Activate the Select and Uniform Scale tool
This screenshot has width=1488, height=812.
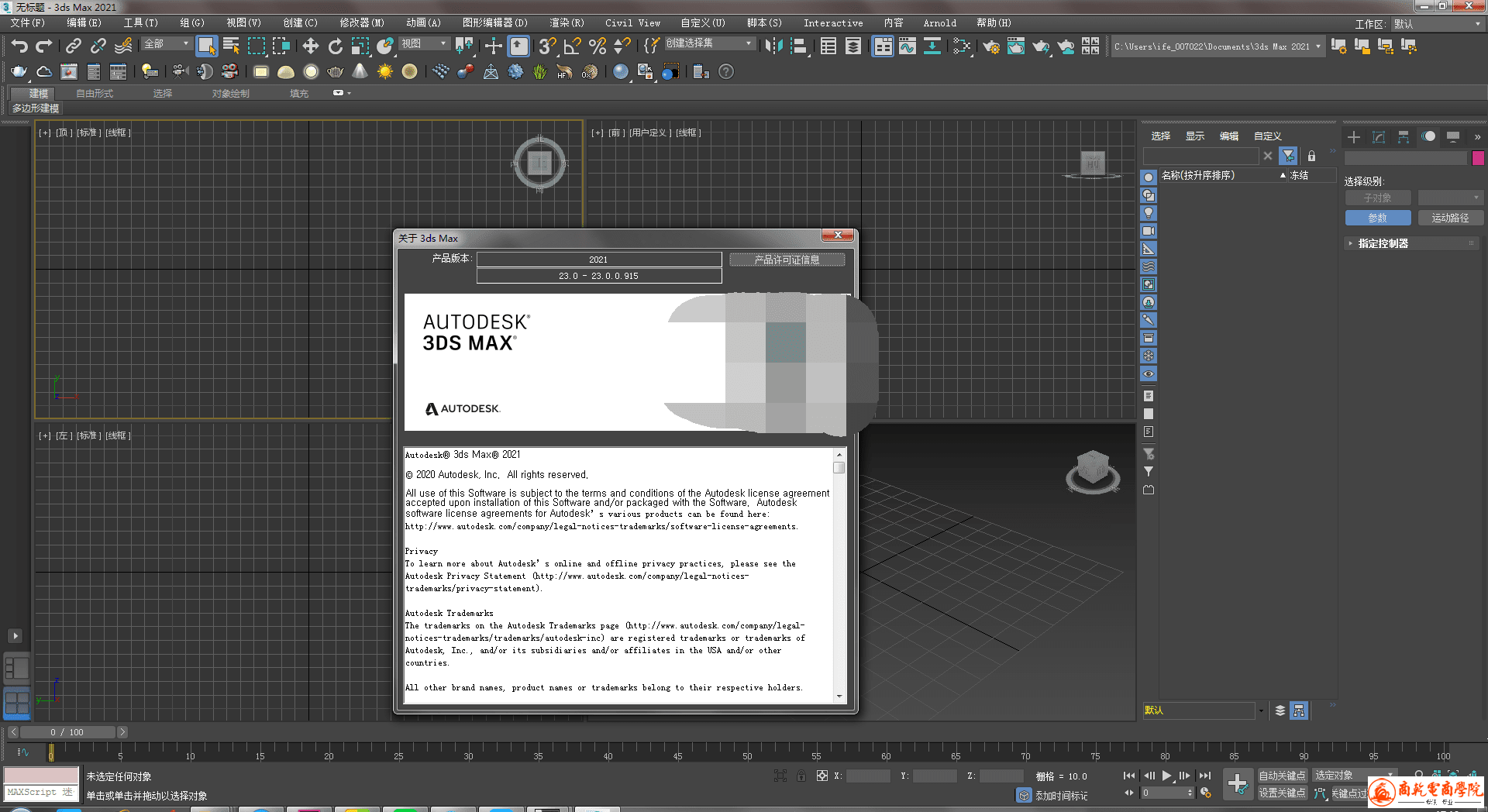pos(360,46)
